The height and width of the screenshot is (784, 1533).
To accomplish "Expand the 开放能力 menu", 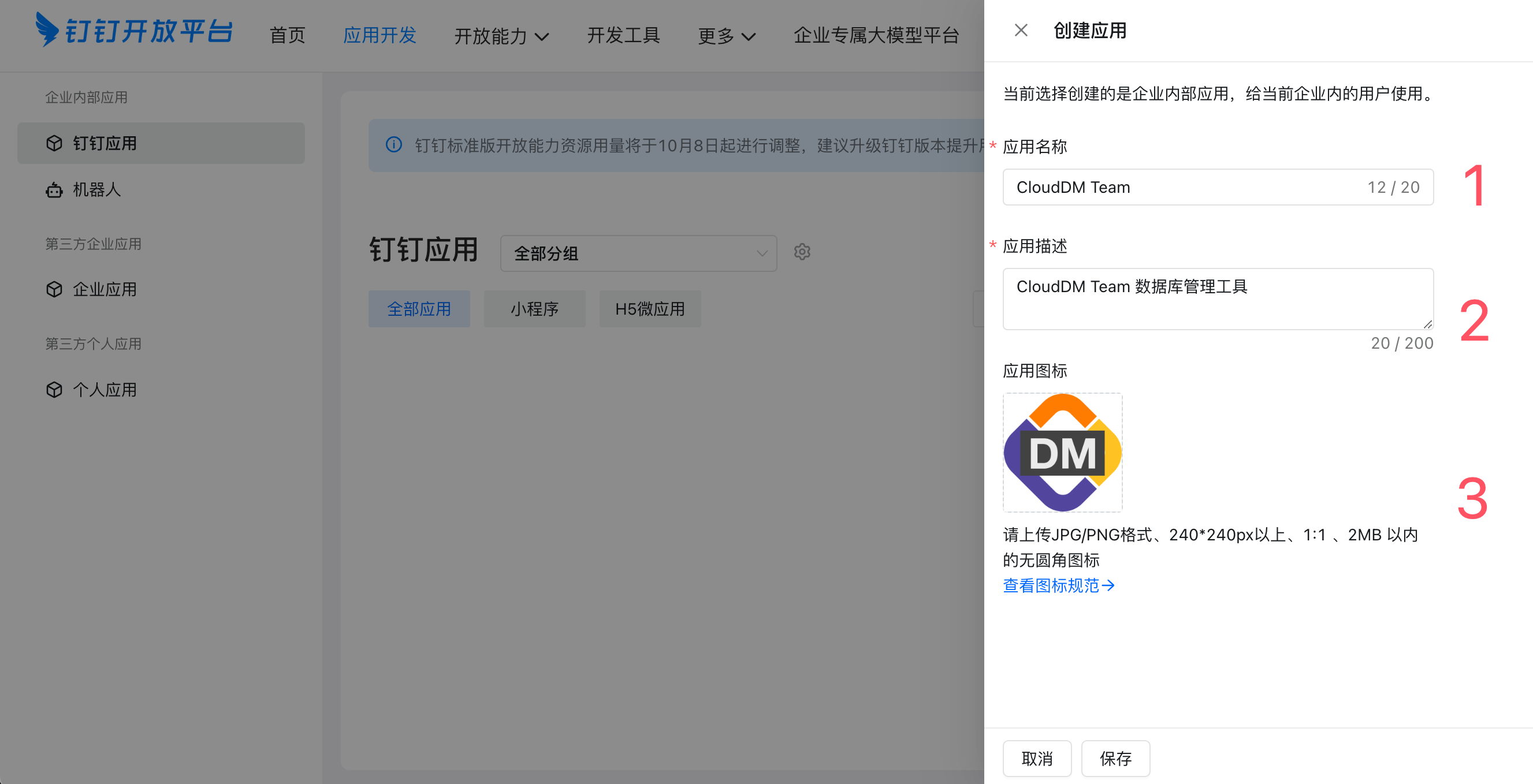I will pos(501,36).
